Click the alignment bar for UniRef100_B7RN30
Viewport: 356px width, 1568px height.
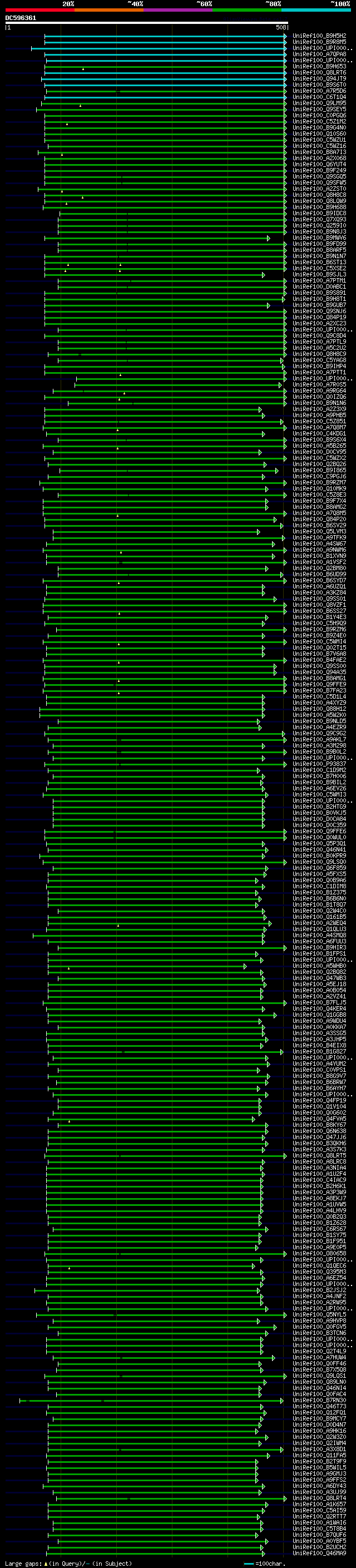click(152, 1401)
